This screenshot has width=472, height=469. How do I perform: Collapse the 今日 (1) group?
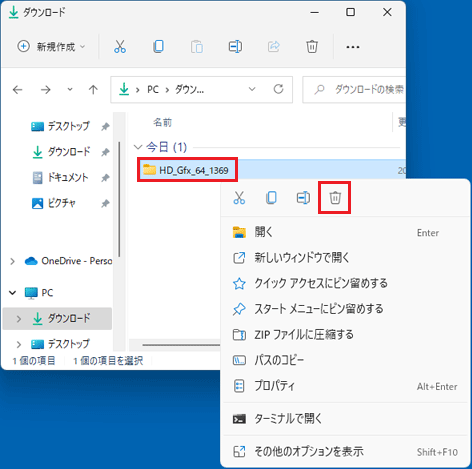[x=138, y=147]
